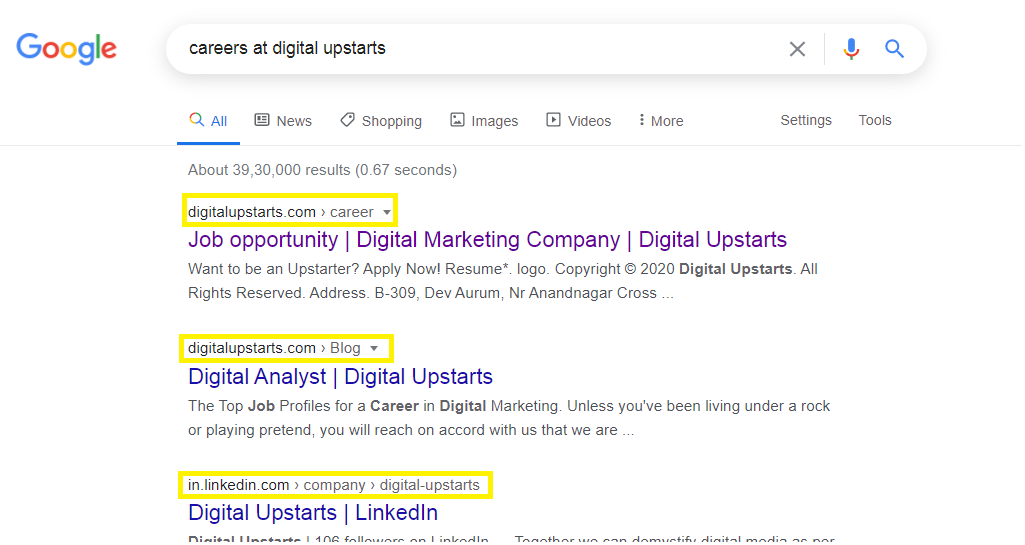Switch to the All results tab
The image size is (1025, 545).
(209, 121)
